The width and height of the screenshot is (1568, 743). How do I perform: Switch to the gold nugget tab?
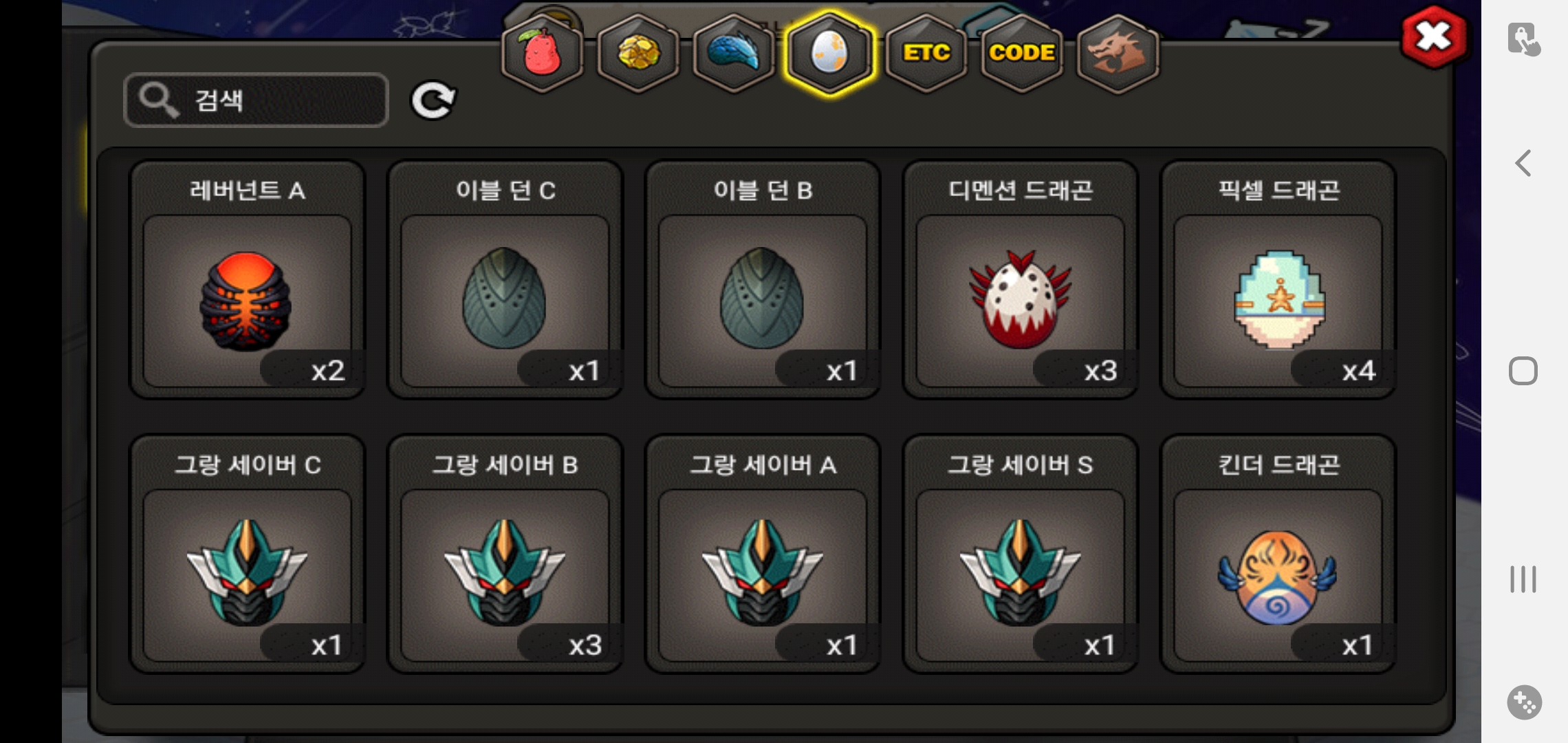pos(638,53)
